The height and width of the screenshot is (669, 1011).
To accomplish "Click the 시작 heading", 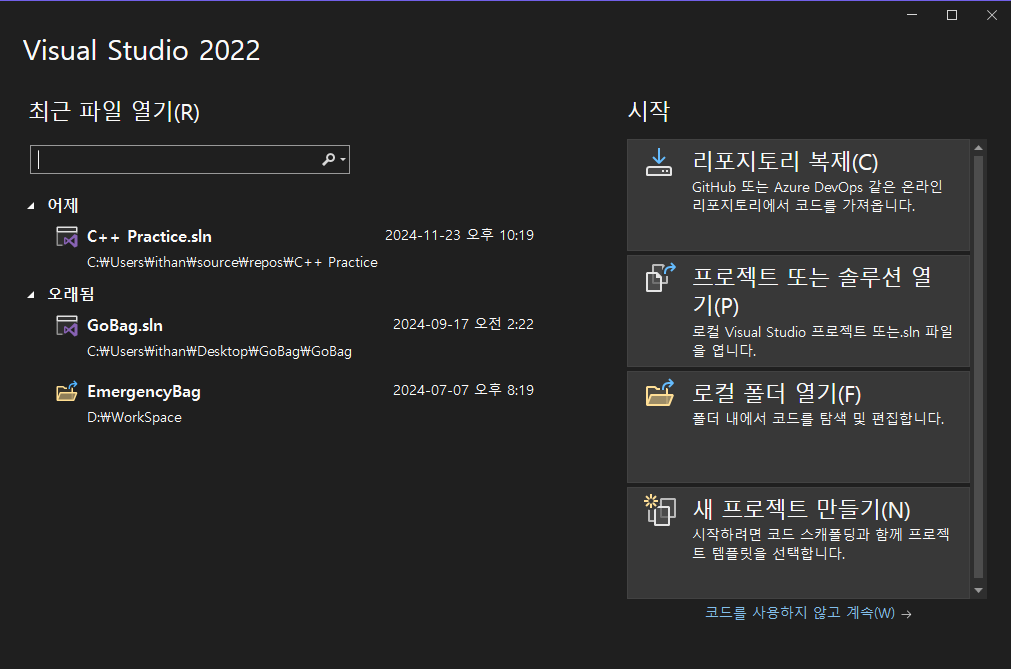I will [x=649, y=111].
